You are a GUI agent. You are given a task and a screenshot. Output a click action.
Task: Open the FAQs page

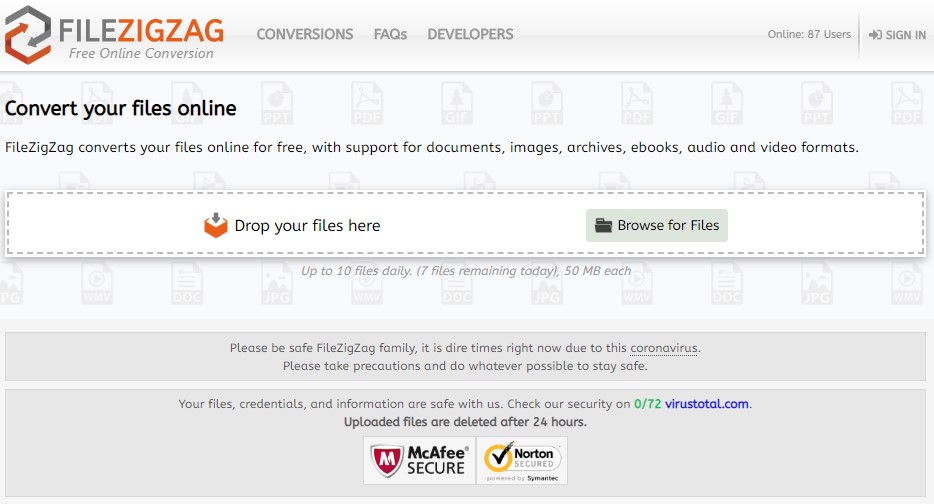(390, 34)
